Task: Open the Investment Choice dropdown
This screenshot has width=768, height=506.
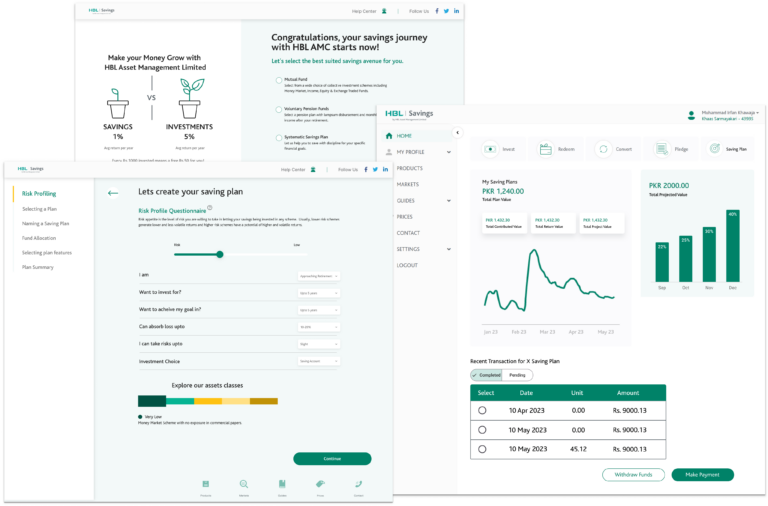Action: pyautogui.click(x=319, y=361)
